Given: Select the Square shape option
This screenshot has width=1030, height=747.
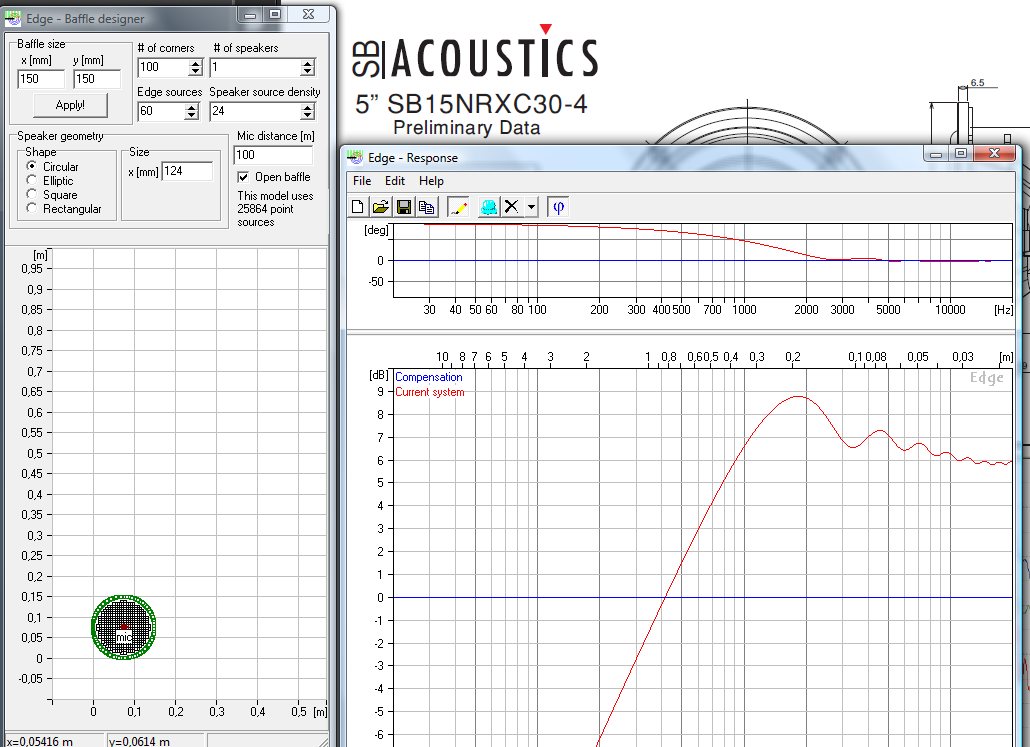Looking at the screenshot, I should (x=32, y=194).
